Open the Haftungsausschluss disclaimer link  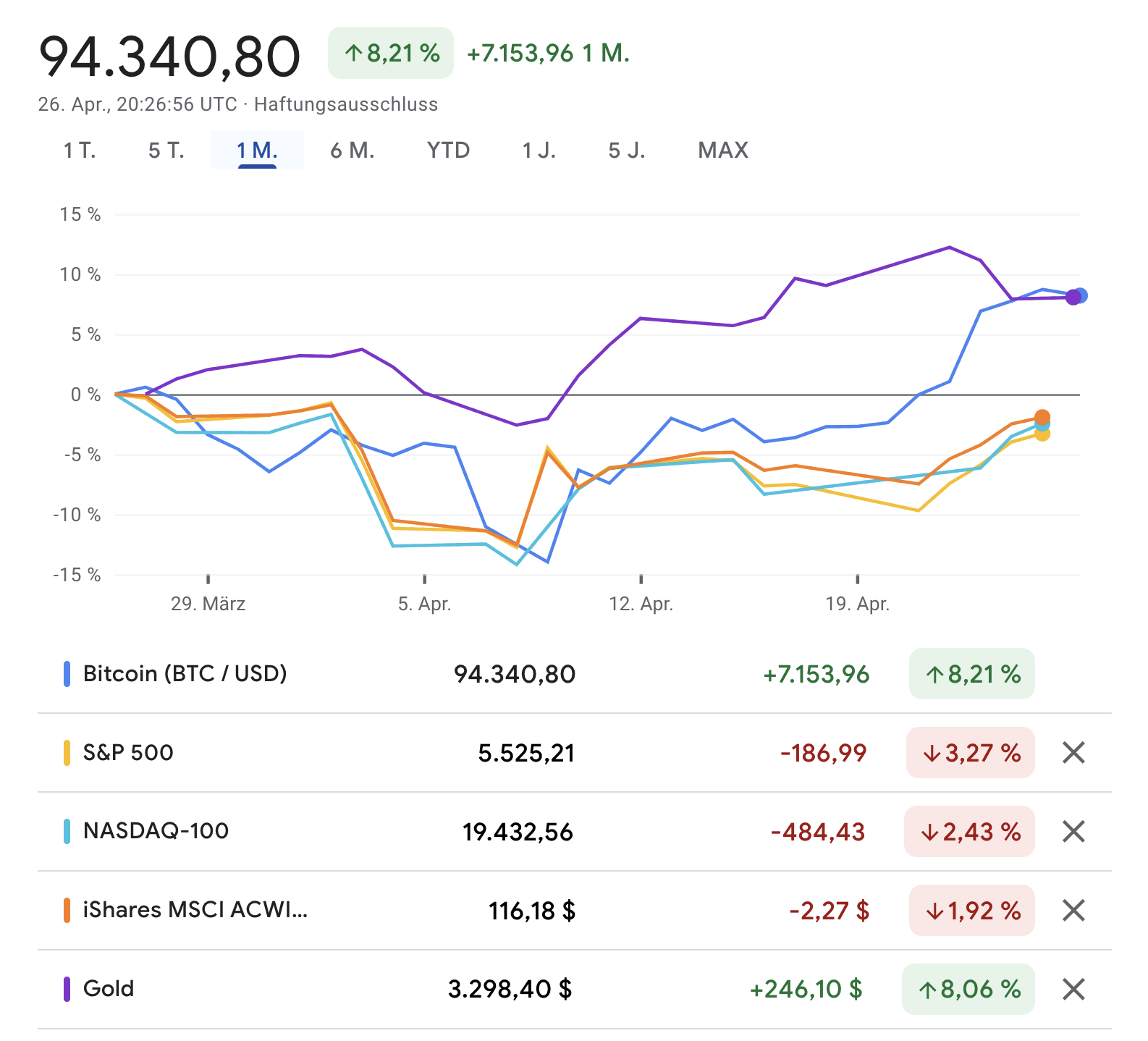346,104
